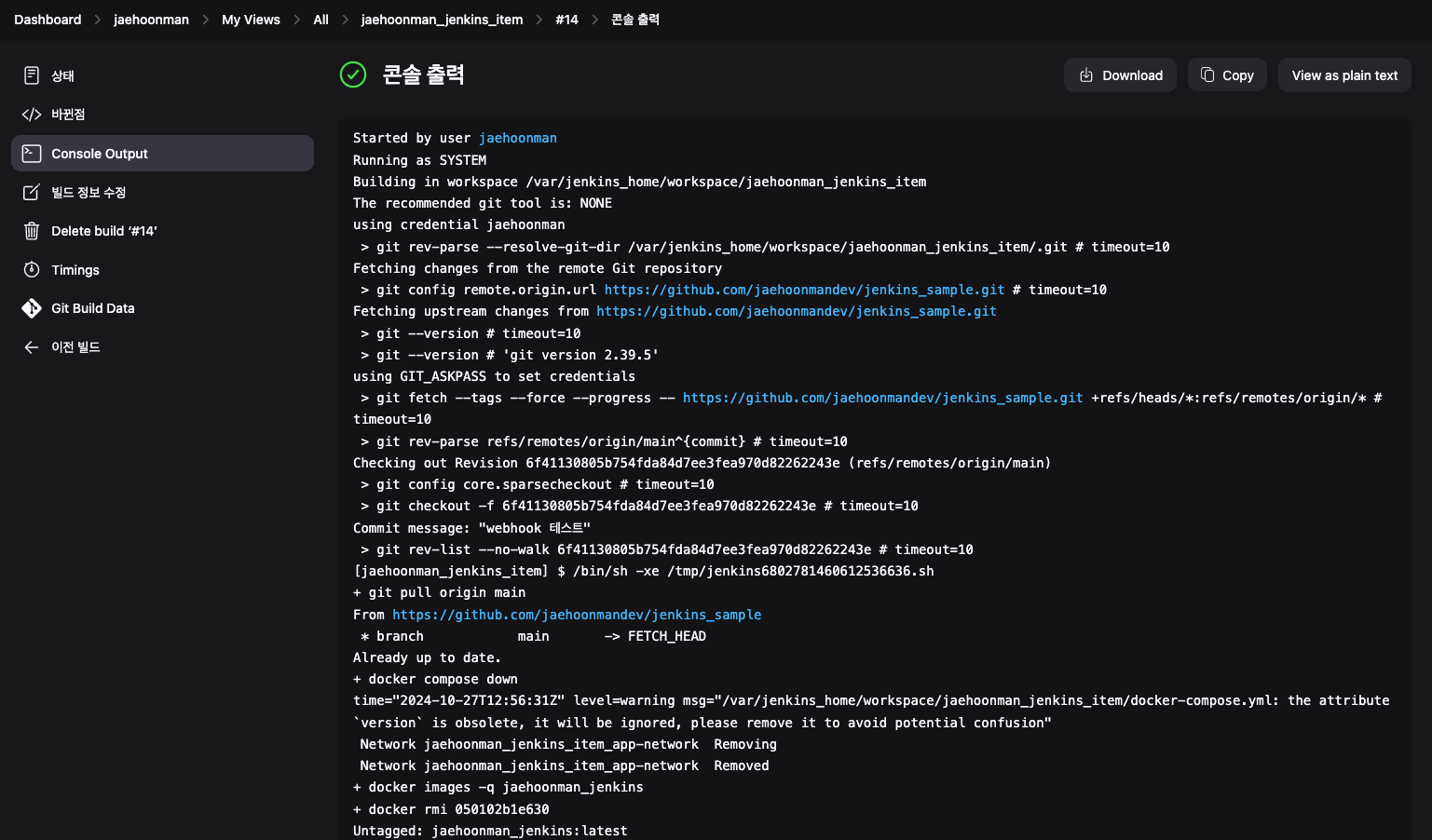Click the 콘솔 출력 page heading
Screen dimensions: 1432x840
pyautogui.click(x=423, y=75)
